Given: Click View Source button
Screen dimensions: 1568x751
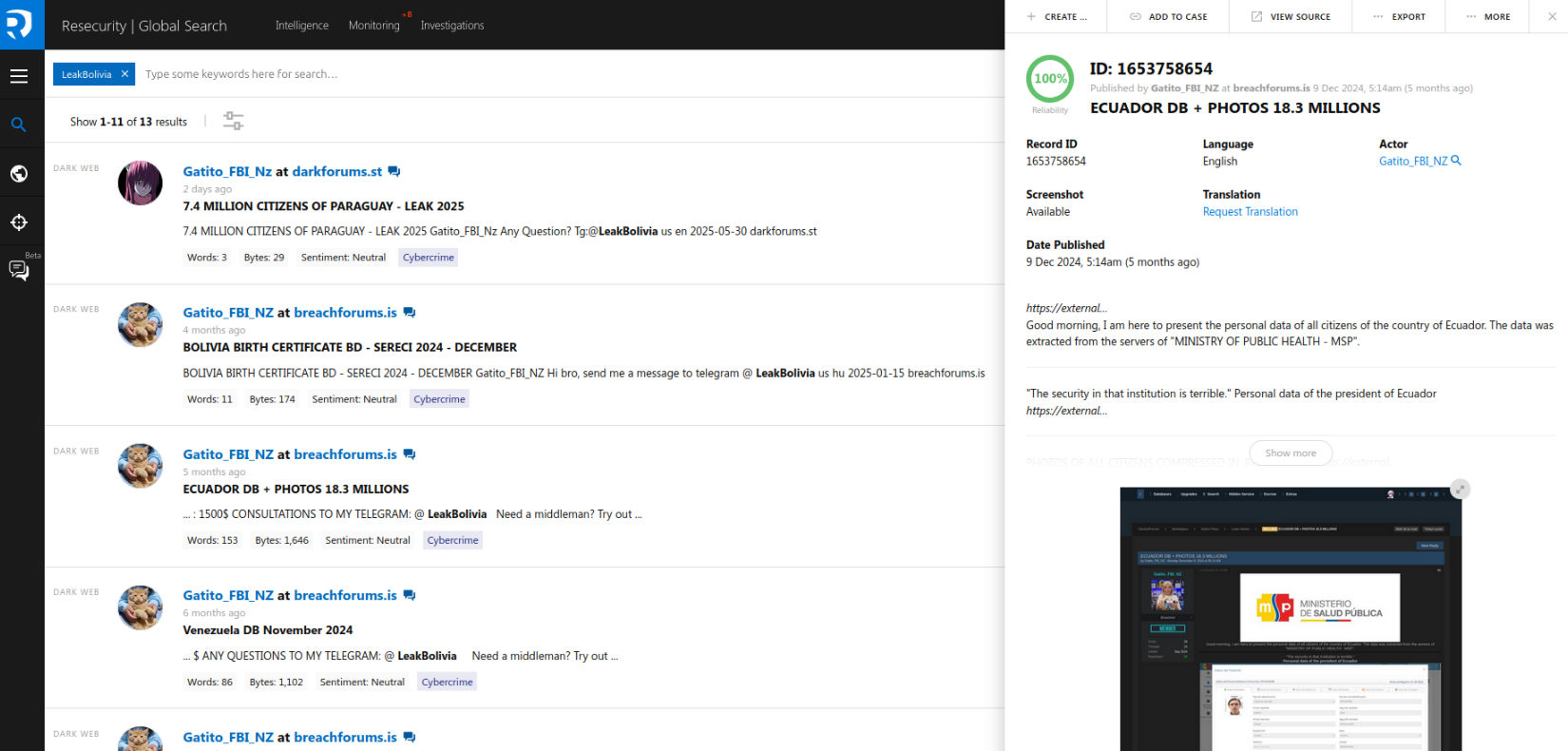Looking at the screenshot, I should tap(1291, 17).
